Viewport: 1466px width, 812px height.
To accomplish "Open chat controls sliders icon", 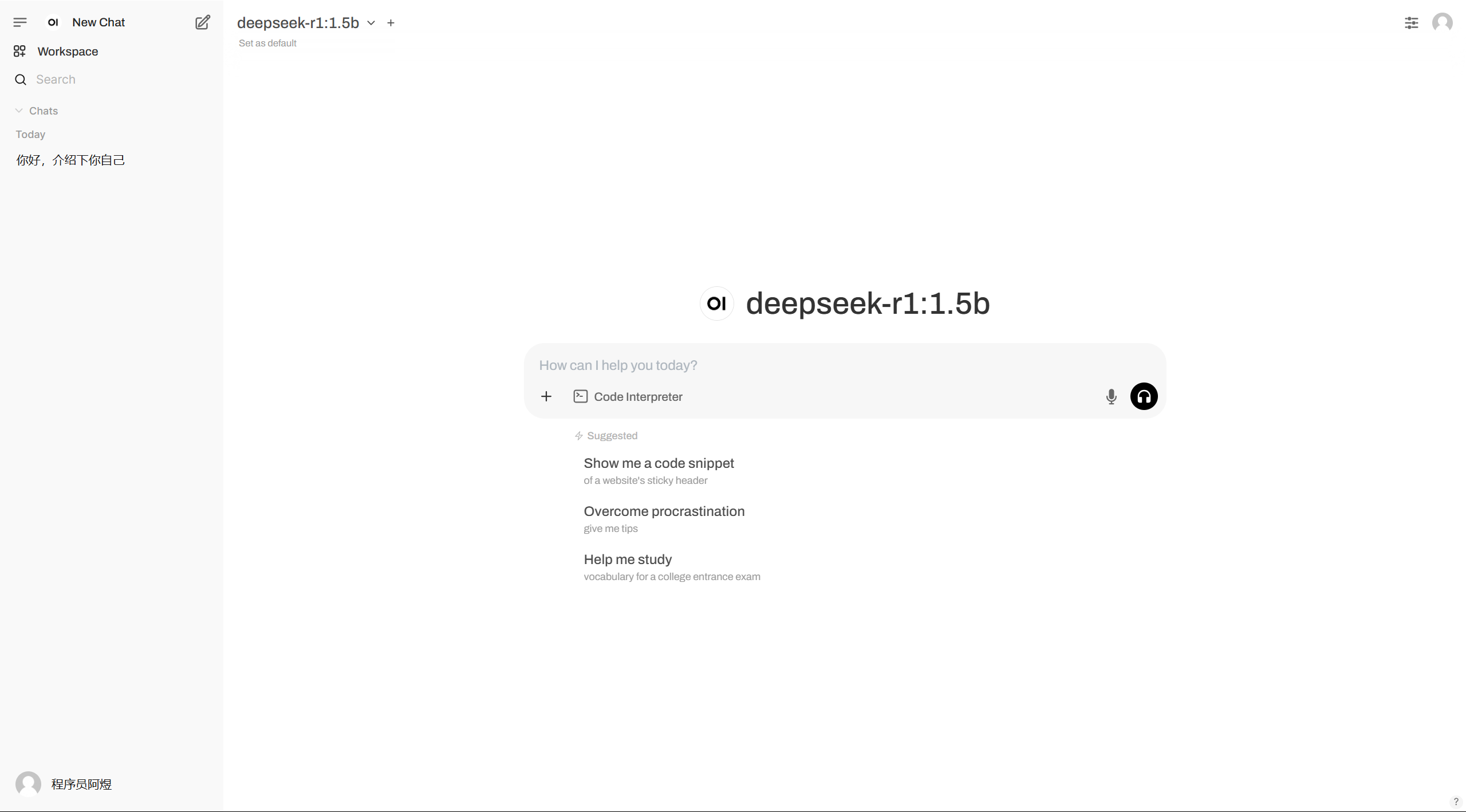I will (1411, 23).
